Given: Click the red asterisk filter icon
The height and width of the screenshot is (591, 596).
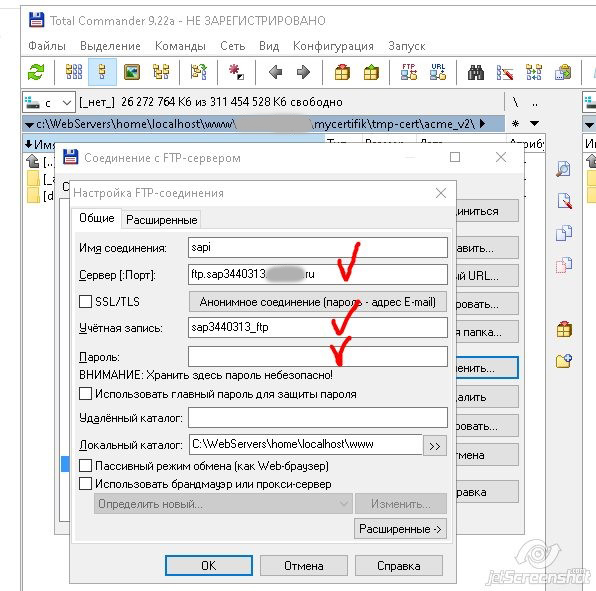Looking at the screenshot, I should 236,71.
